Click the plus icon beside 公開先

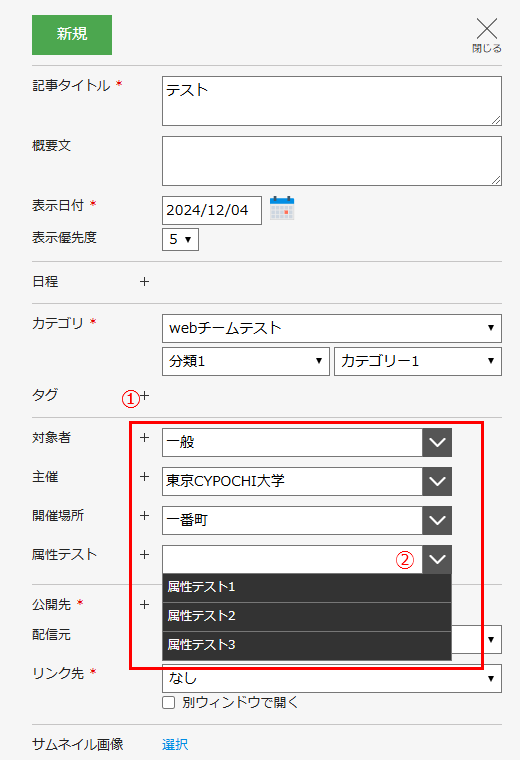pyautogui.click(x=144, y=605)
